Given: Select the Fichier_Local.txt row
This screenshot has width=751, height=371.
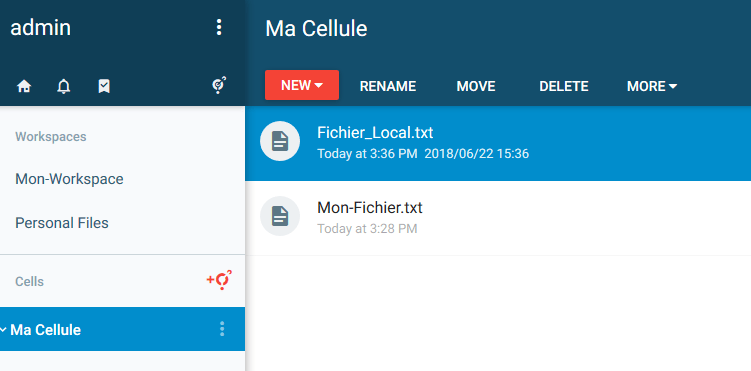Looking at the screenshot, I should (x=498, y=143).
